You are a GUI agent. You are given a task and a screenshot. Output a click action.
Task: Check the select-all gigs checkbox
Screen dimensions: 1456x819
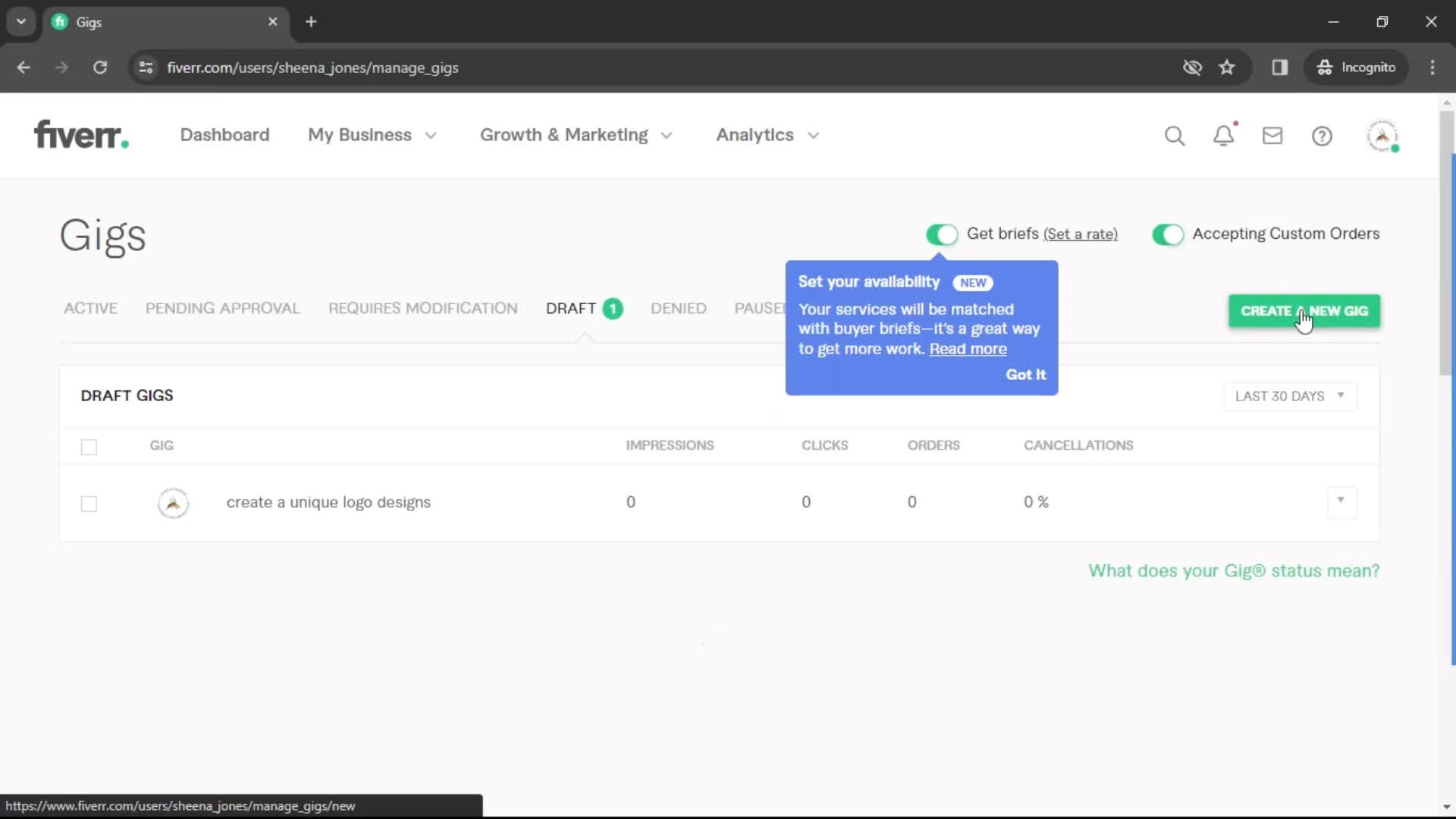point(89,447)
